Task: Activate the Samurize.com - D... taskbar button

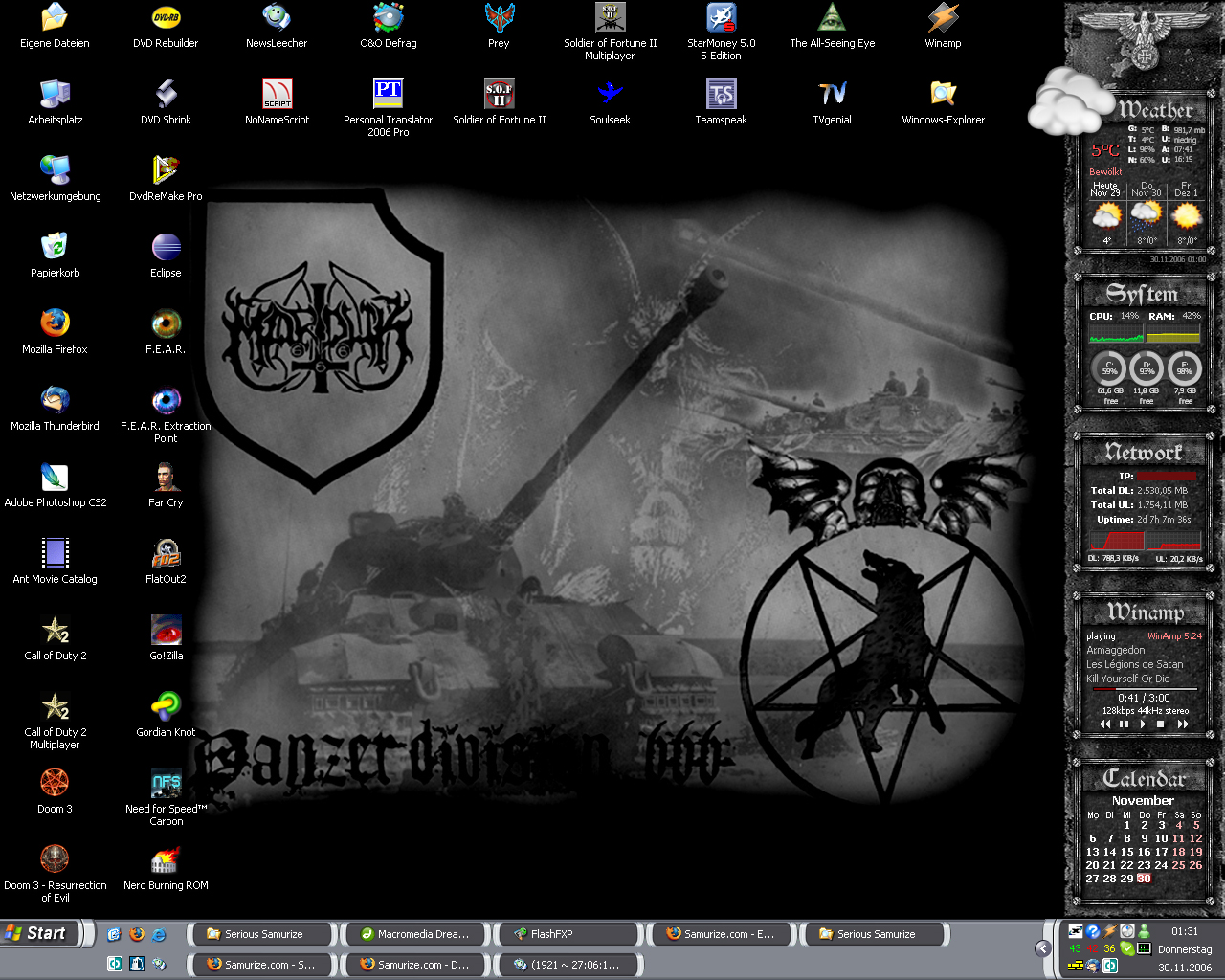Action: coord(415,964)
